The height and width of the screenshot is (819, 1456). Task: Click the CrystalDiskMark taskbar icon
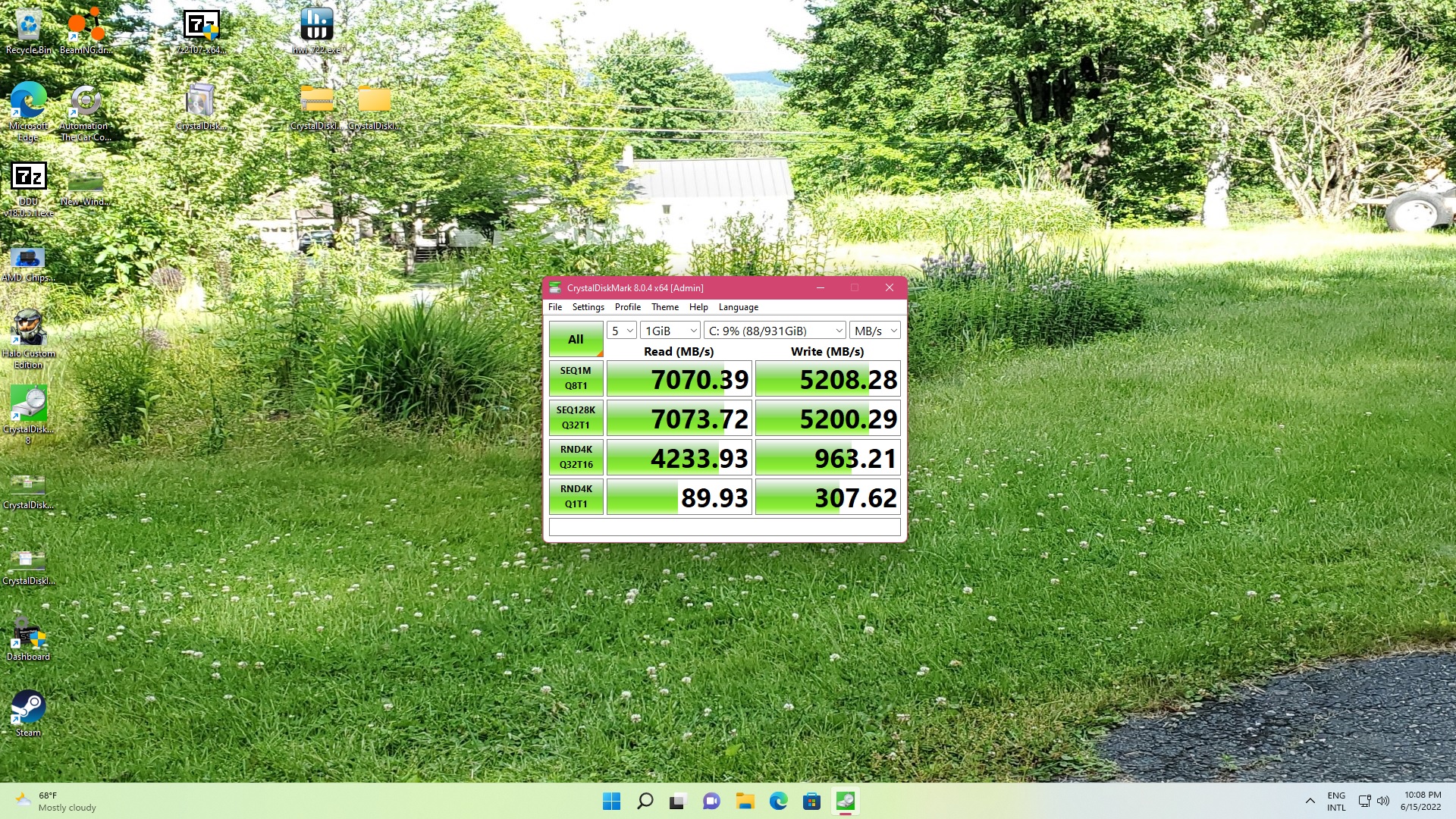(845, 801)
